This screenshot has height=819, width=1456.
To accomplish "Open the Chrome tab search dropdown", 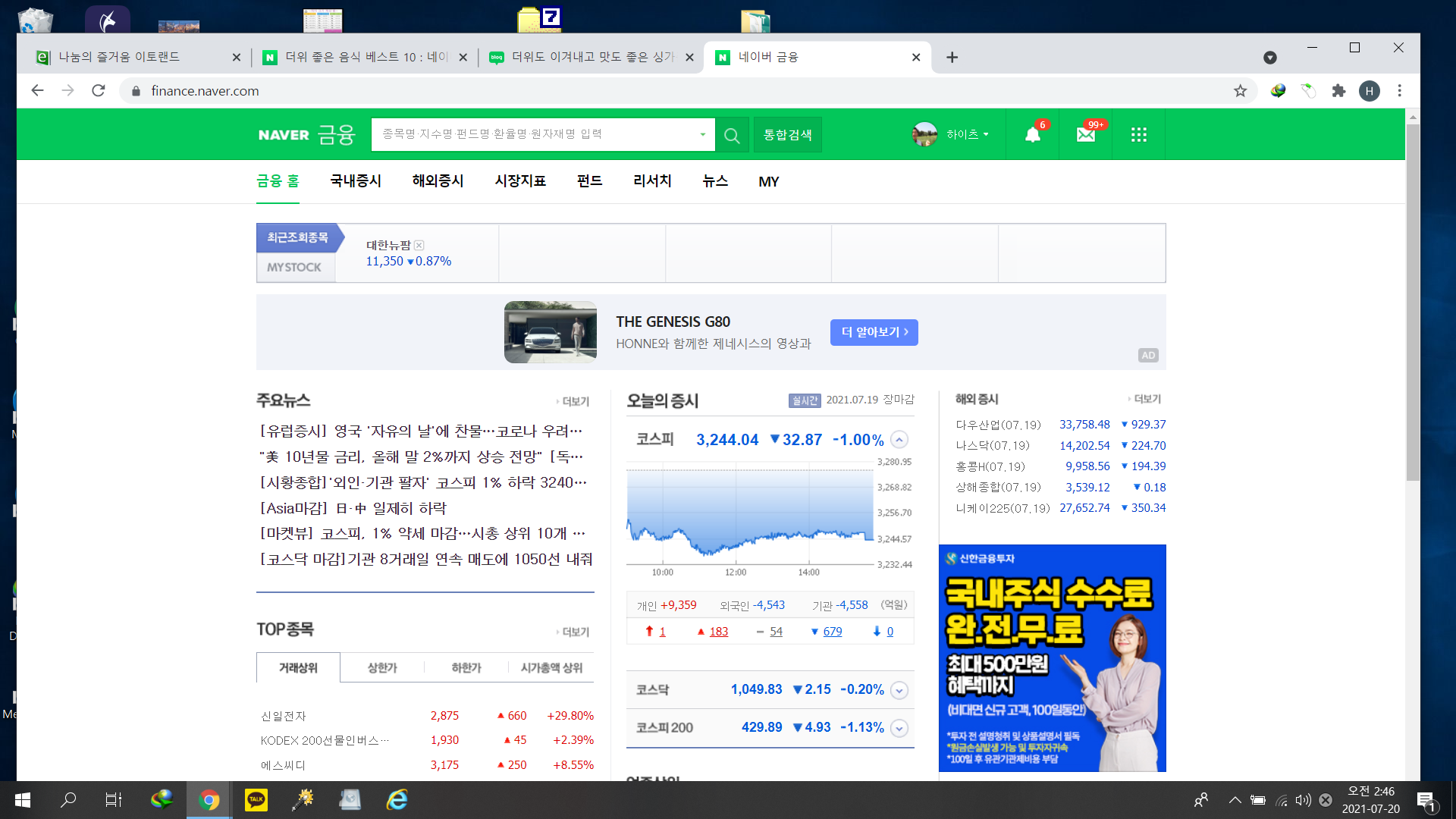I will (x=1270, y=58).
